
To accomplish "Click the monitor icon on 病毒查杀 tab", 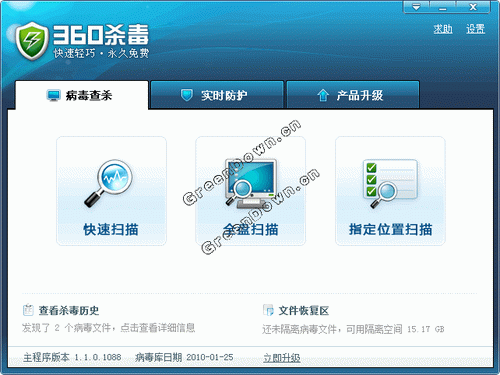I will (x=53, y=95).
